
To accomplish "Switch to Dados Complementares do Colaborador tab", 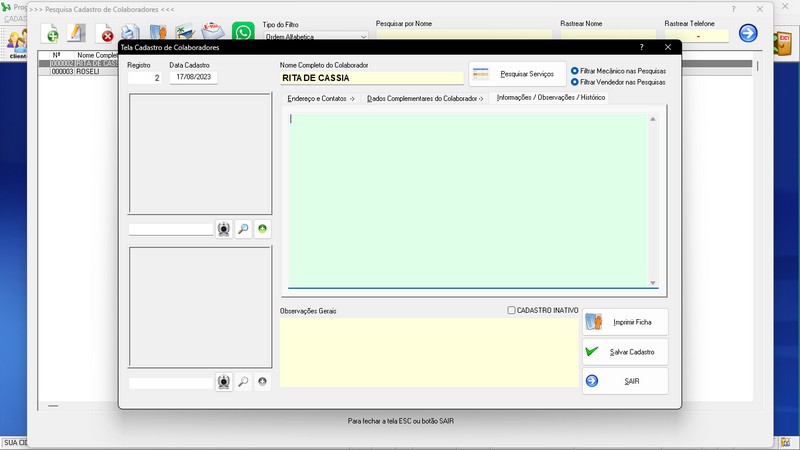I will 424,98.
